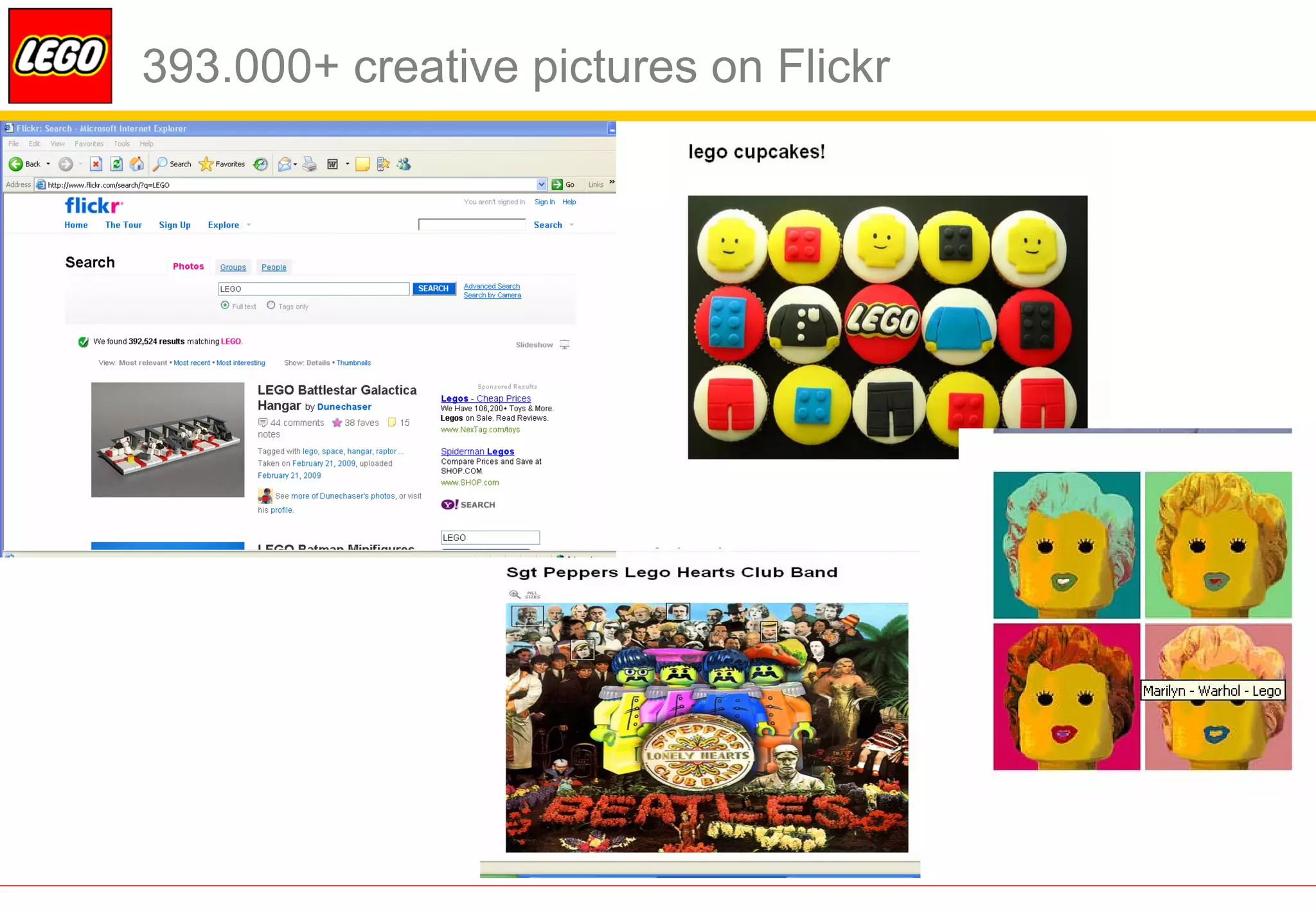Switch to the Groups tab

tap(233, 267)
